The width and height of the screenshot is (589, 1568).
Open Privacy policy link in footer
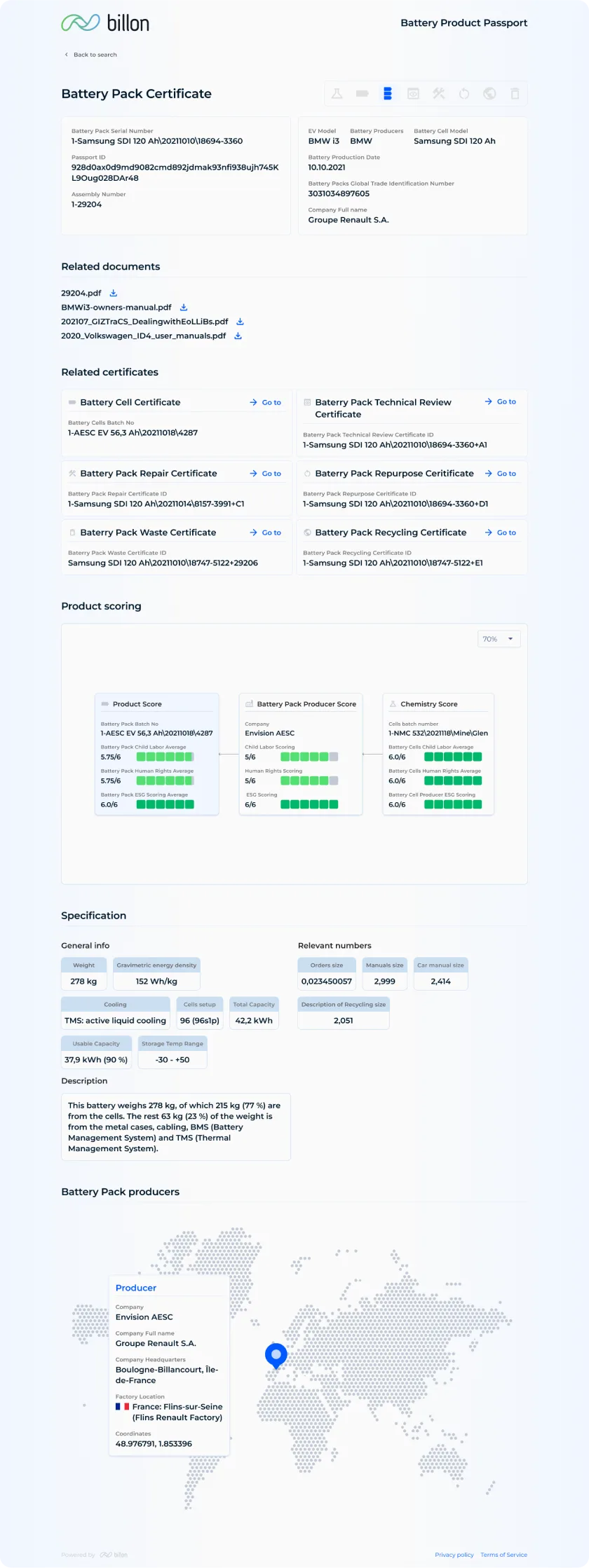tap(454, 1555)
